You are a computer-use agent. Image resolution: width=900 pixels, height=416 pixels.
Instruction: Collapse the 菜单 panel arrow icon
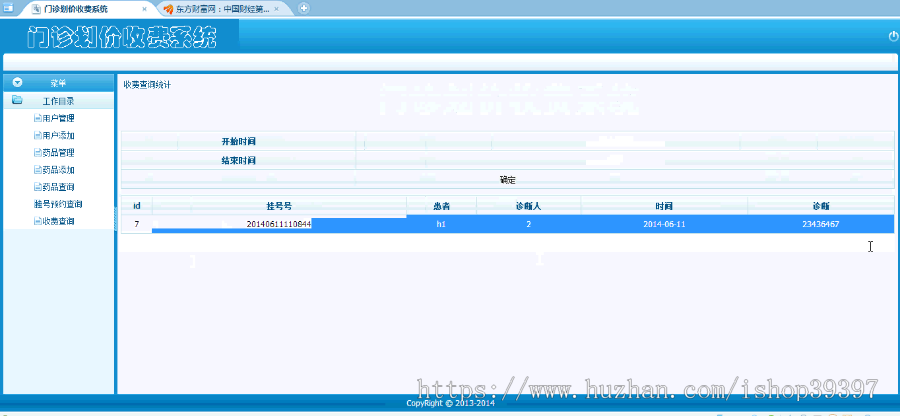pos(17,83)
